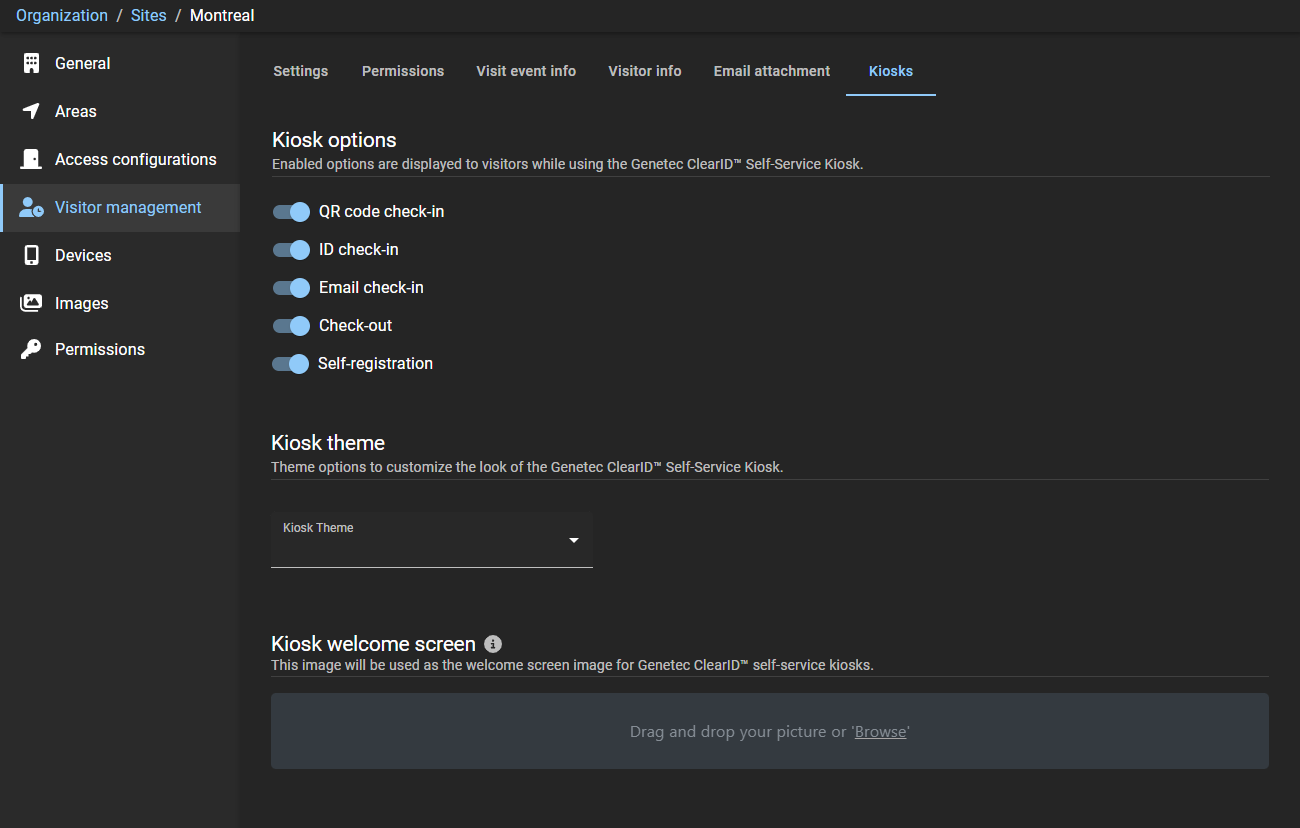
Task: Click the General building icon
Action: [x=31, y=63]
